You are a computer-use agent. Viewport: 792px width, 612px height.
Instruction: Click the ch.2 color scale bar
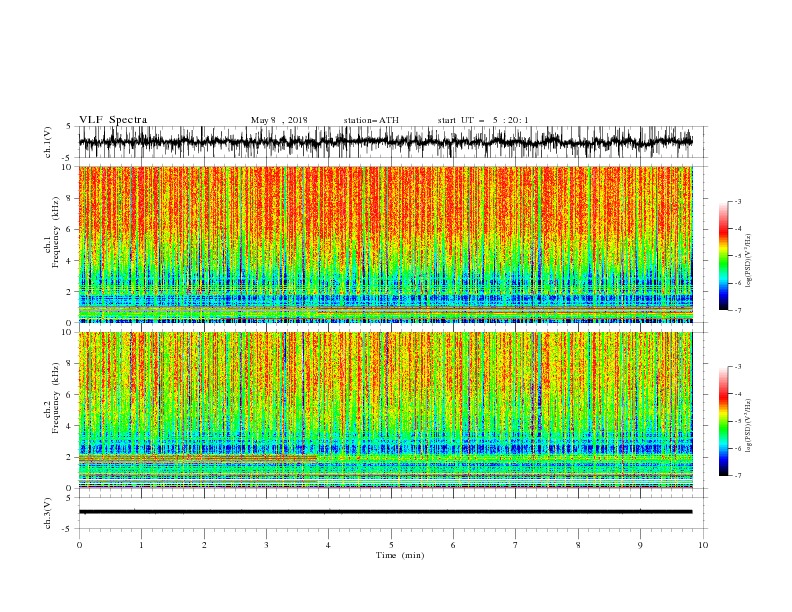point(723,421)
